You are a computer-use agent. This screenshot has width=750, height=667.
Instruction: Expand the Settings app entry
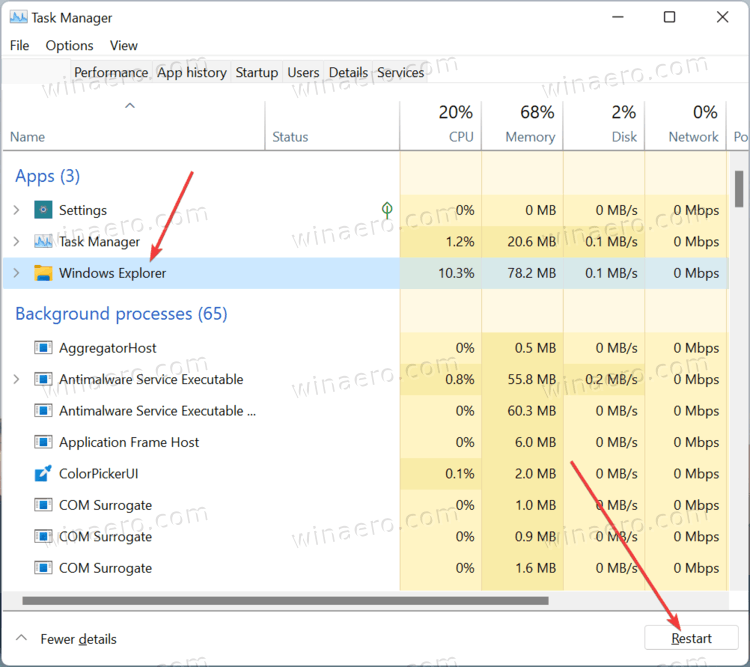[16, 210]
